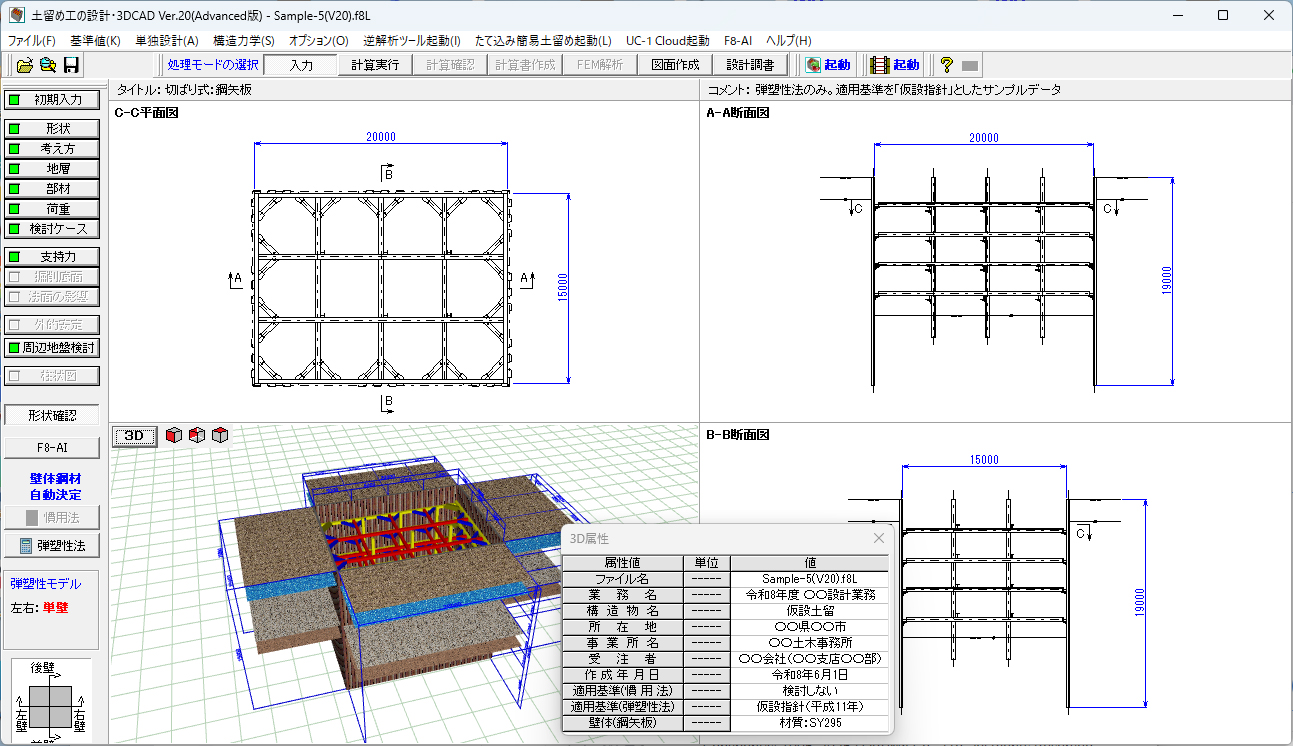
Task: Click the middle cube view icon beside 3D
Action: click(197, 435)
